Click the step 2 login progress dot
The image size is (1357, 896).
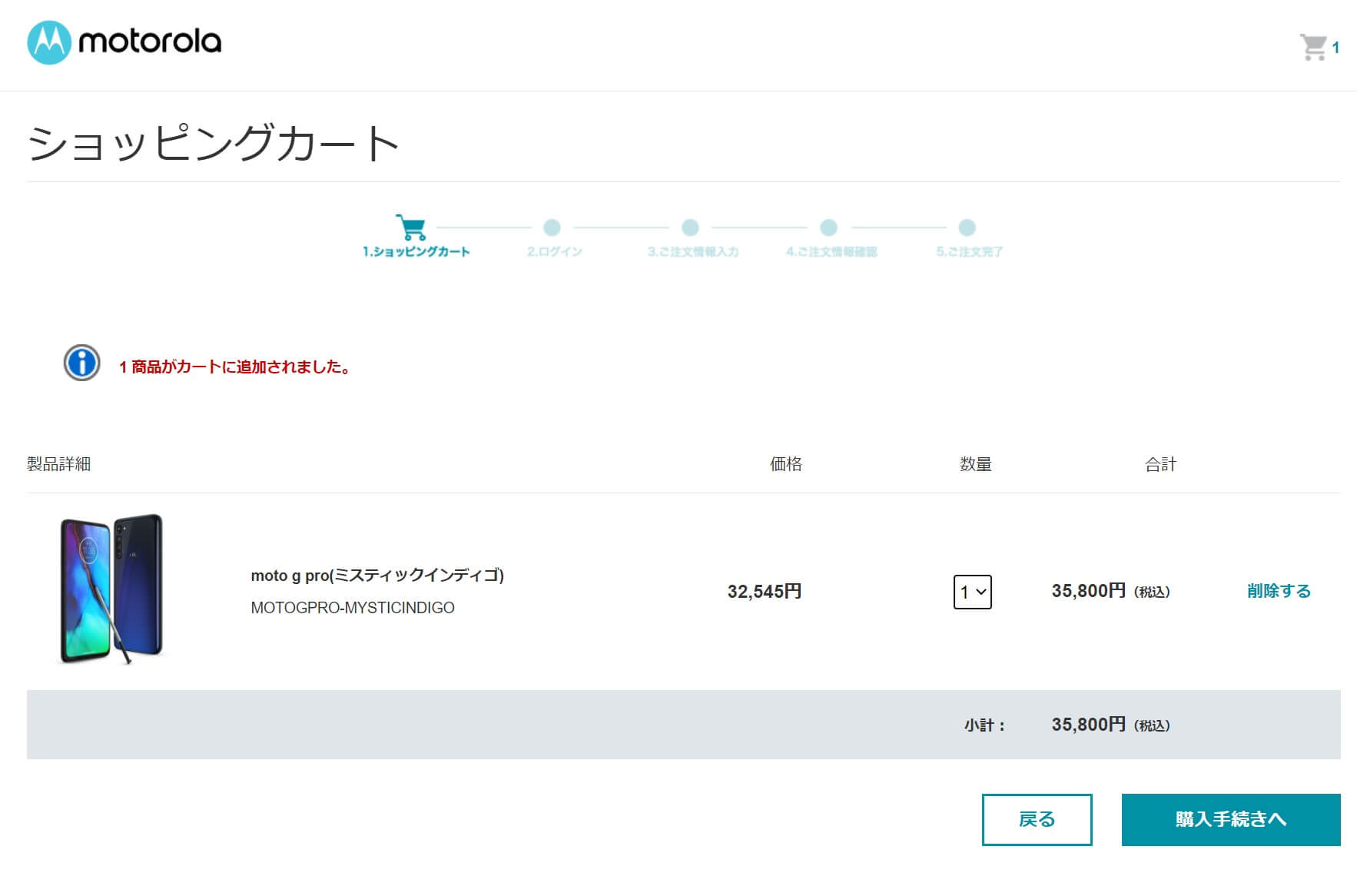[552, 227]
